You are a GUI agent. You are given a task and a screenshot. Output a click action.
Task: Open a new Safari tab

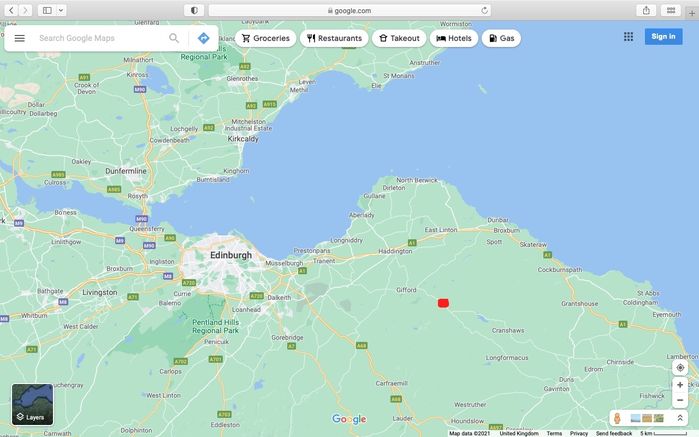tap(692, 13)
